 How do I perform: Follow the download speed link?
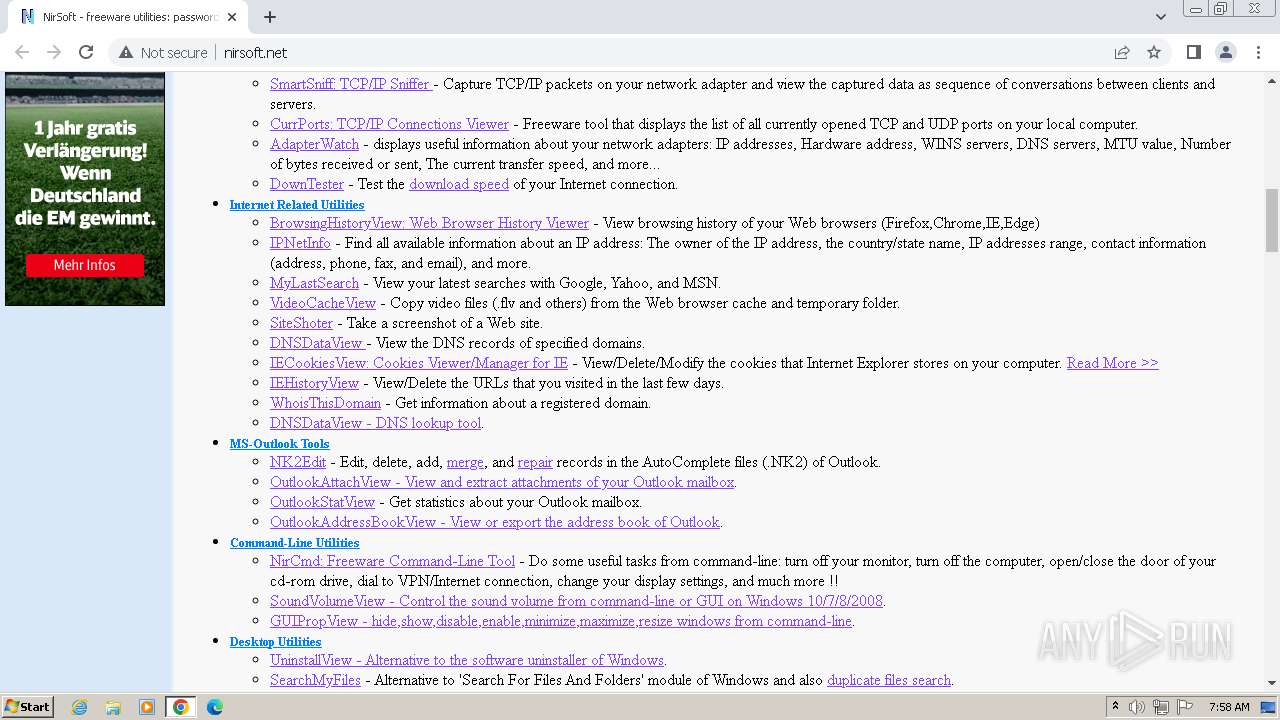tap(459, 184)
